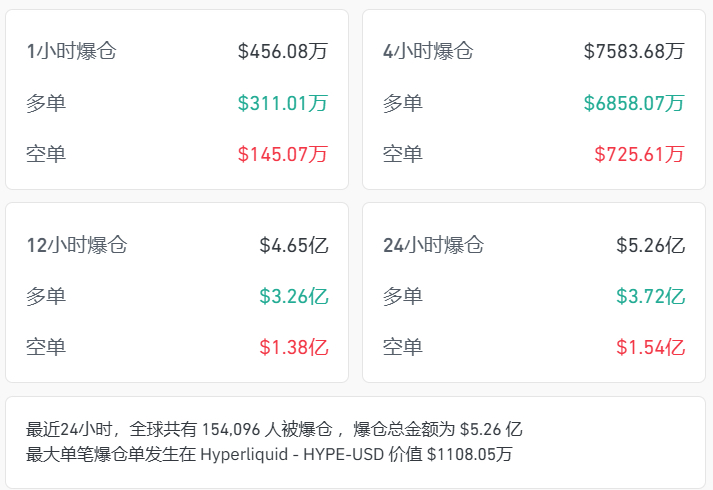
Task: Click the red $1.54亿 short amount
Action: (650, 348)
